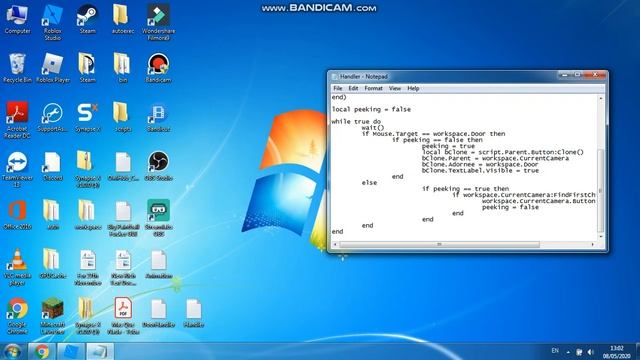Click the 'peeking = true' line
Viewport: 640px width, 360px height.
(x=448, y=146)
